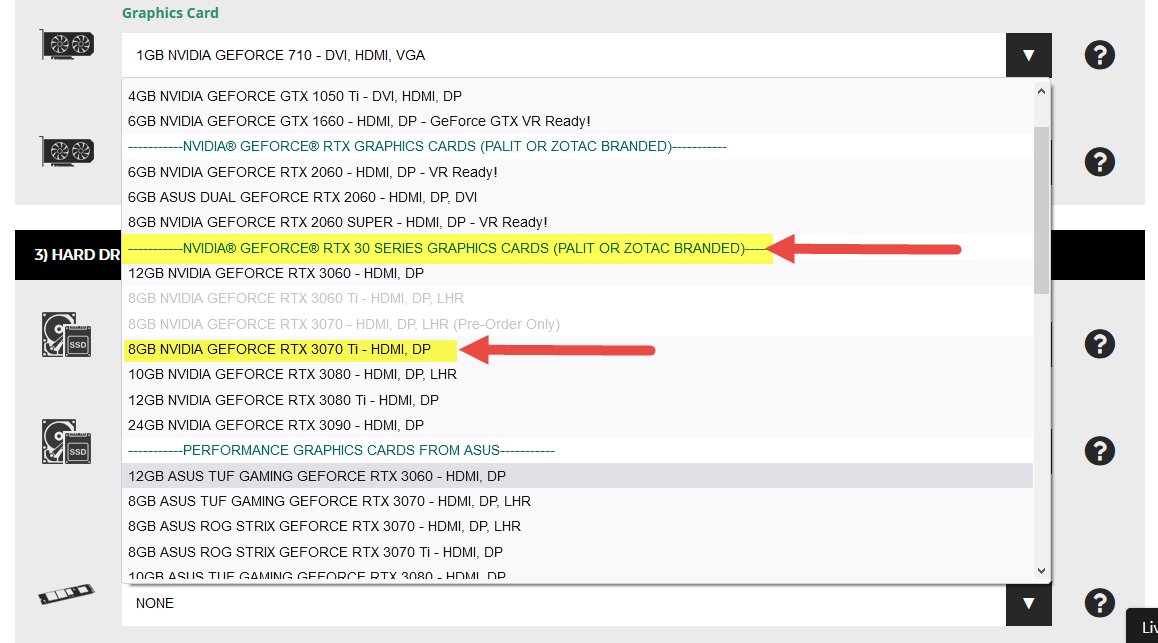Screen dimensions: 1158x643
Task: Click the 3) HARD DR section heading
Action: click(77, 255)
